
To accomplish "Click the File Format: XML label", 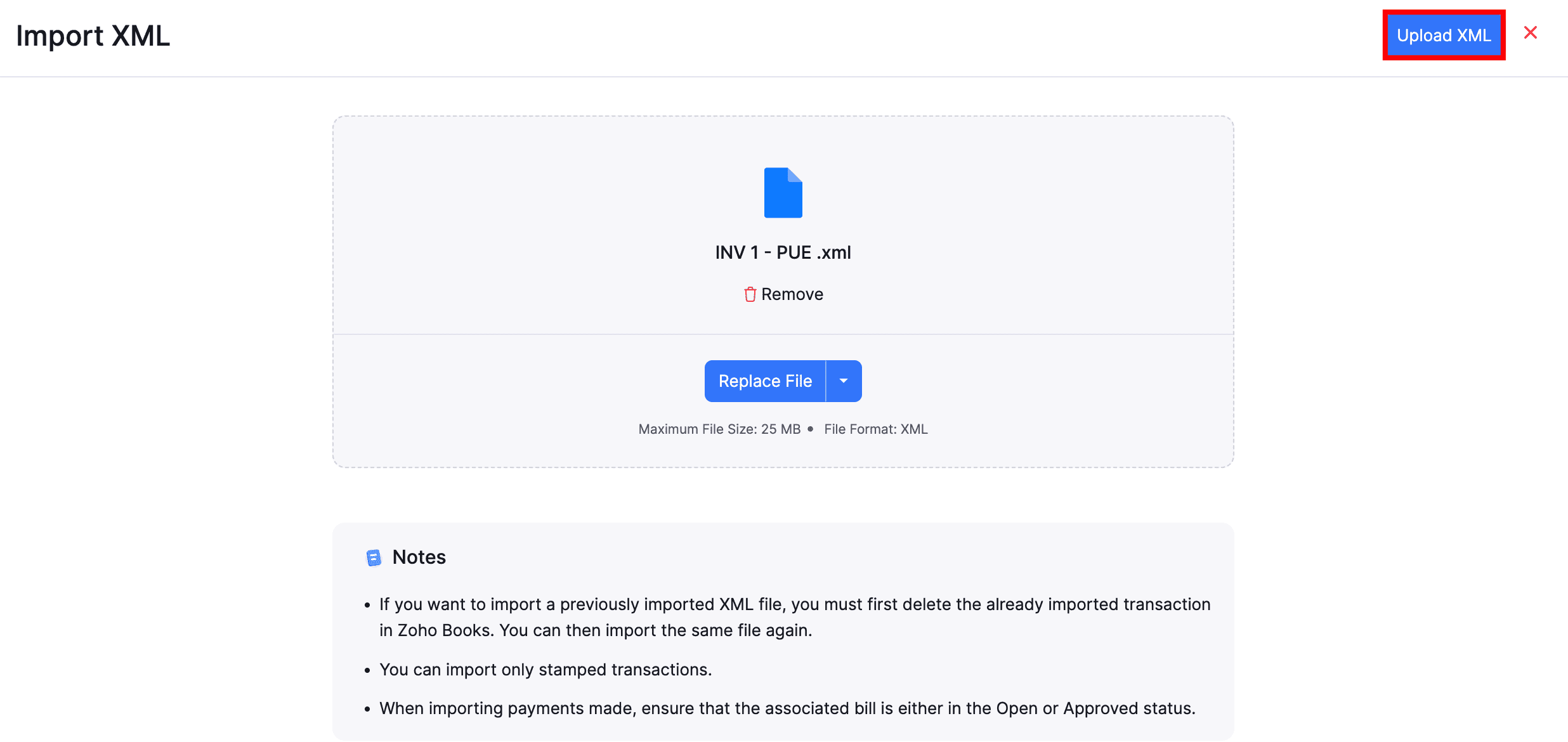I will click(x=875, y=429).
